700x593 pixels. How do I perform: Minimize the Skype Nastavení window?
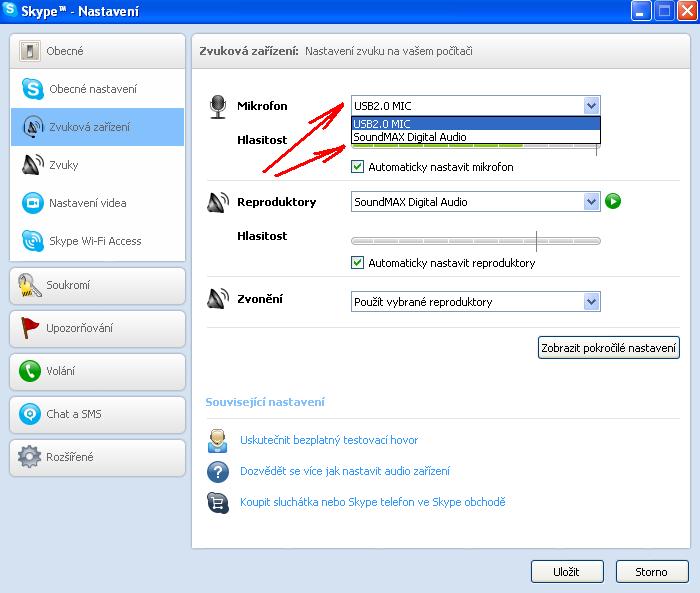[x=641, y=11]
